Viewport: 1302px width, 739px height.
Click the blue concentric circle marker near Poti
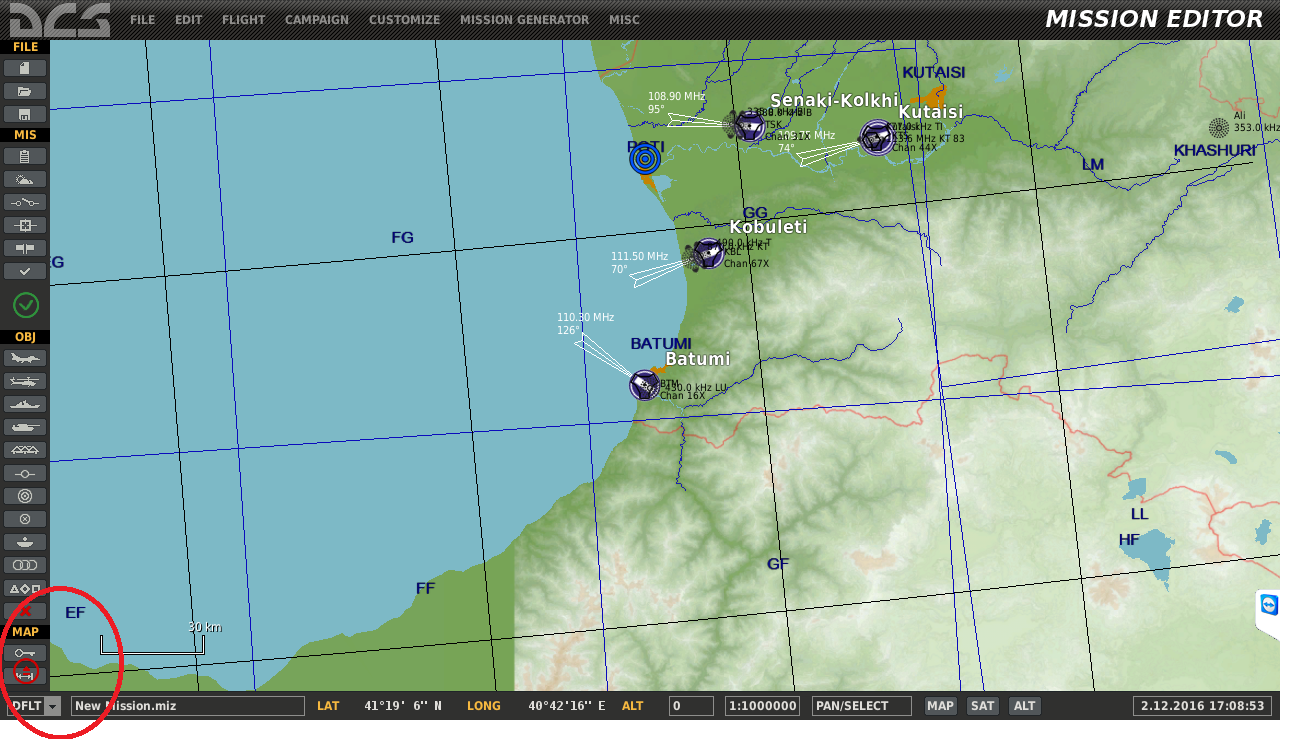click(x=646, y=158)
